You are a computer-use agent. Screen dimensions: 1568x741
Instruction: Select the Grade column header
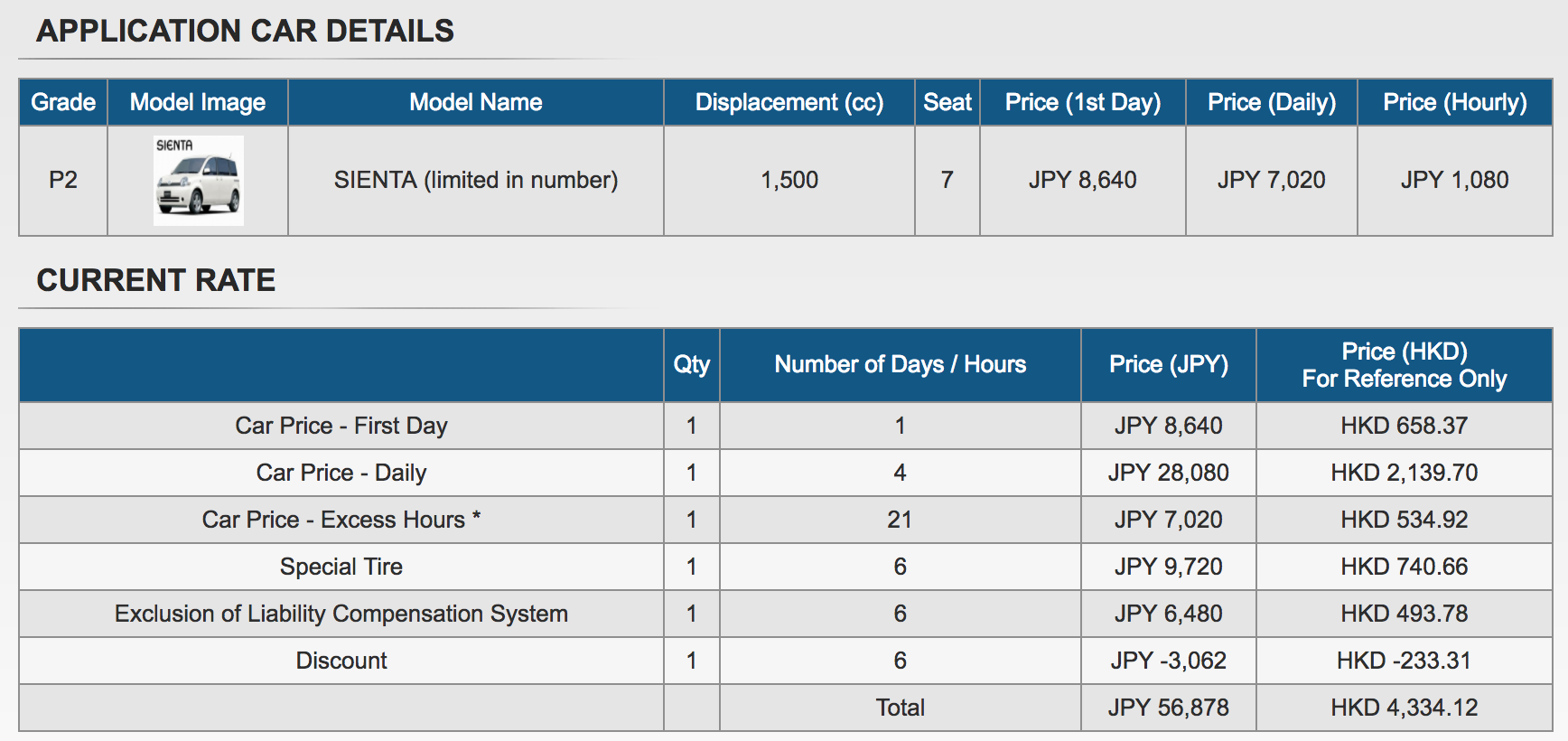click(63, 102)
